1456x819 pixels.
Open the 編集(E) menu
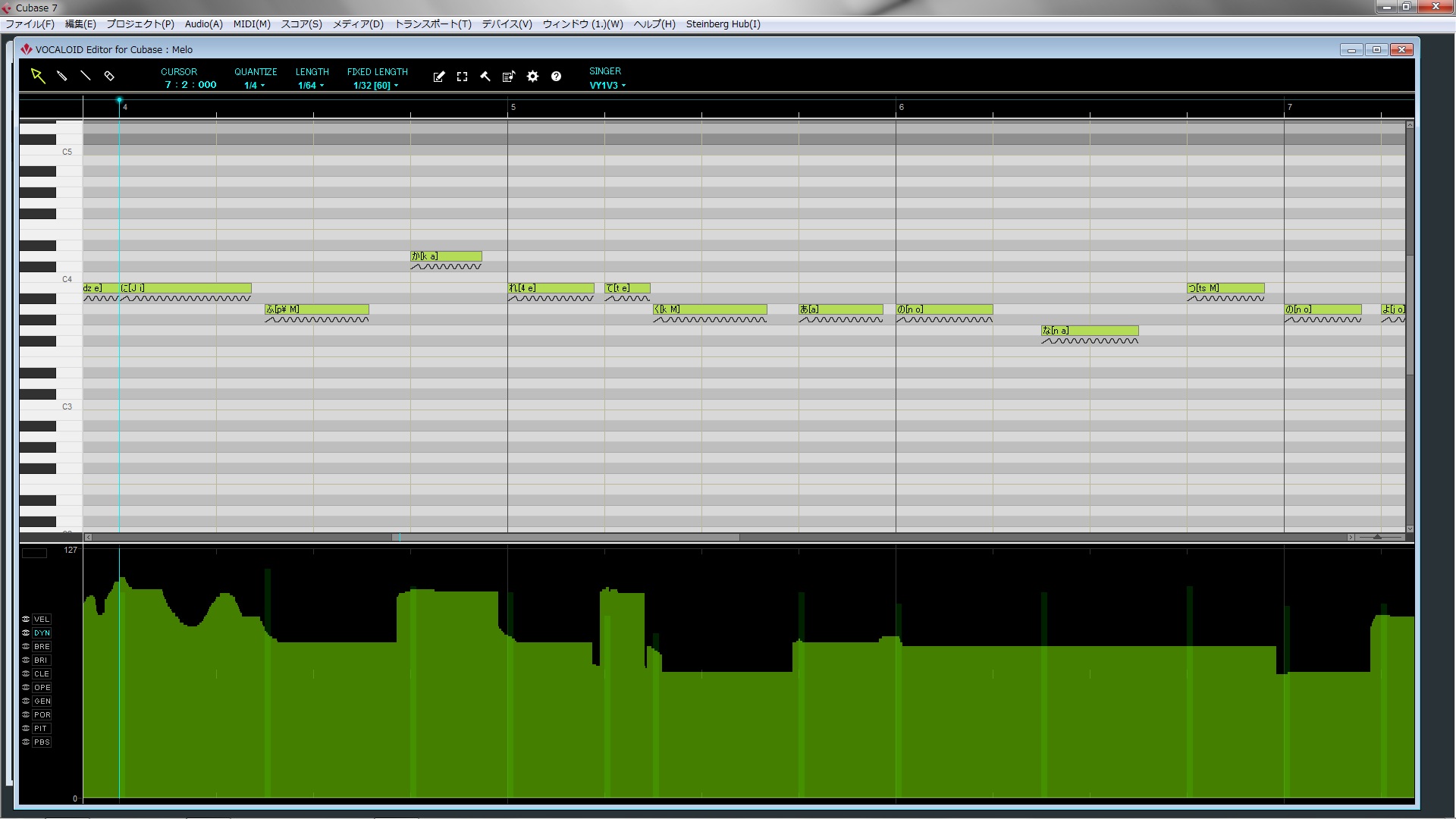tap(80, 24)
